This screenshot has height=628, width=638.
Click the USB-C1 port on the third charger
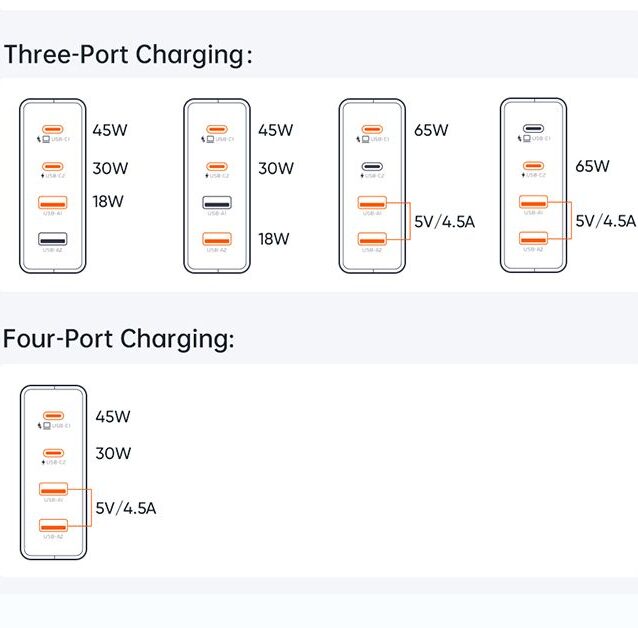[x=372, y=130]
